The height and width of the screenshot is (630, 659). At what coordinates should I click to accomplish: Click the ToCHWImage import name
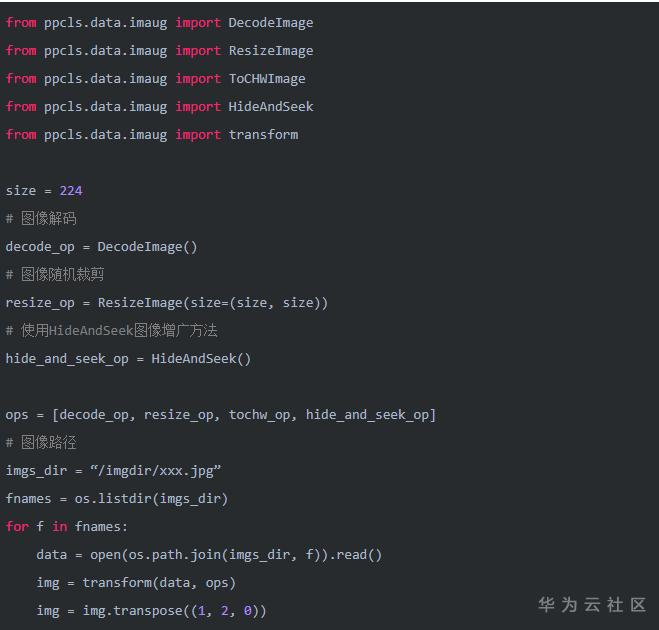click(267, 79)
